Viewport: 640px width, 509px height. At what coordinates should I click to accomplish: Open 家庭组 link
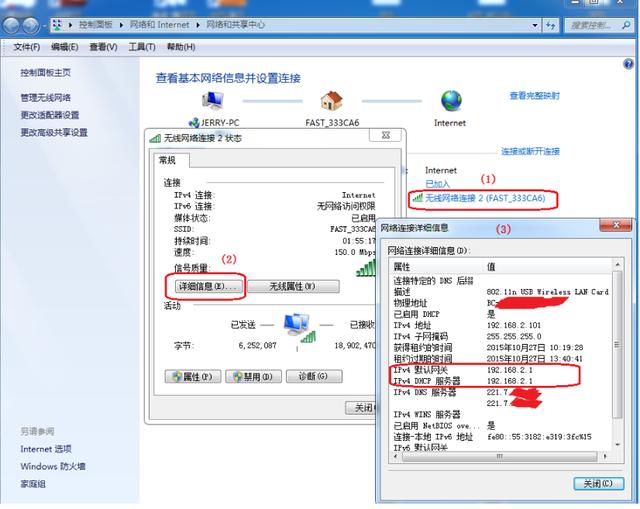click(33, 484)
